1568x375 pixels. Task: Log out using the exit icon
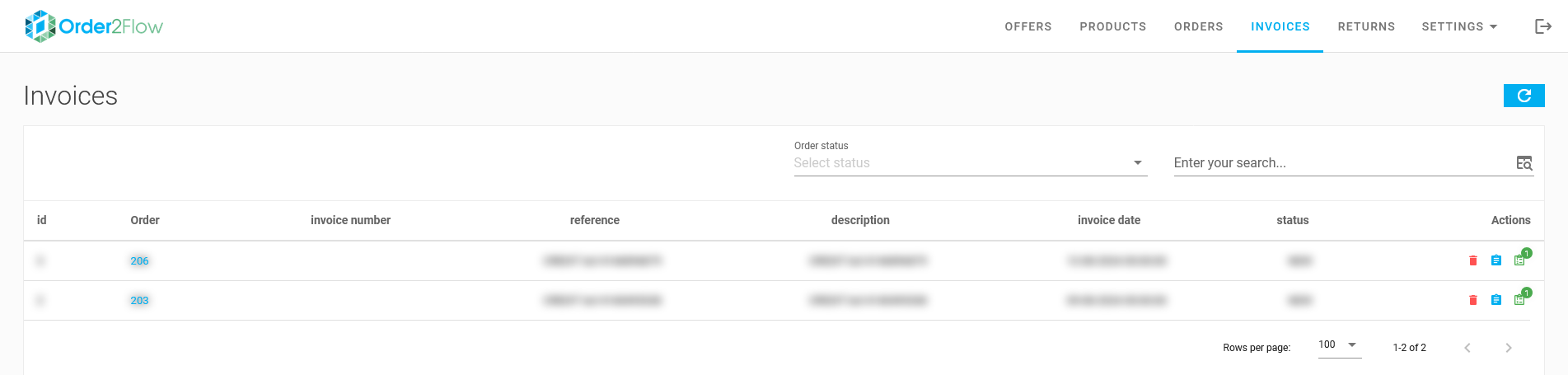(1543, 26)
